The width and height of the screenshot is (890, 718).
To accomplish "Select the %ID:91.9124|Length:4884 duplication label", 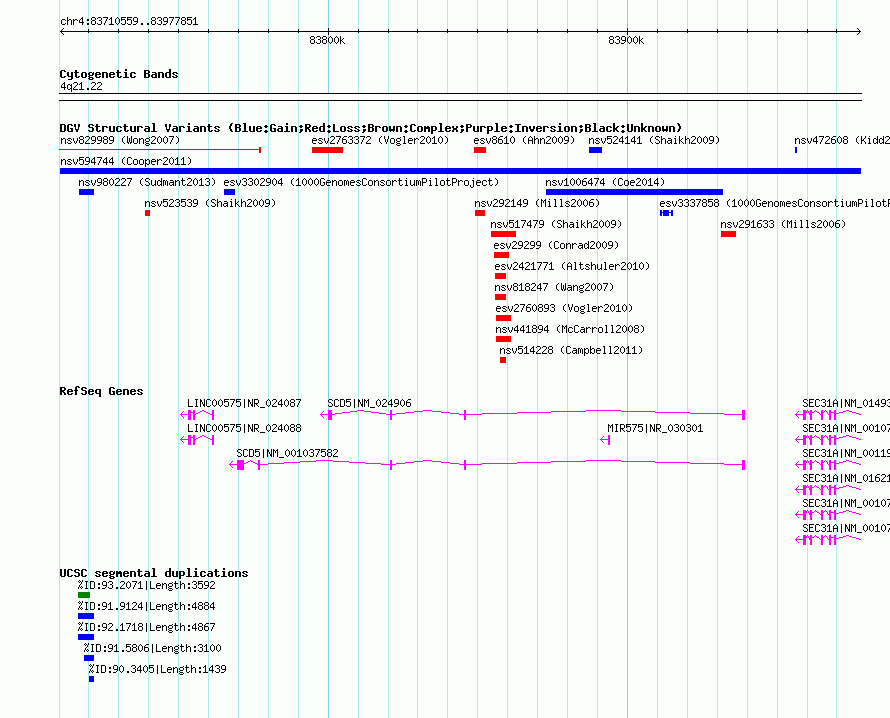I will coord(146,606).
